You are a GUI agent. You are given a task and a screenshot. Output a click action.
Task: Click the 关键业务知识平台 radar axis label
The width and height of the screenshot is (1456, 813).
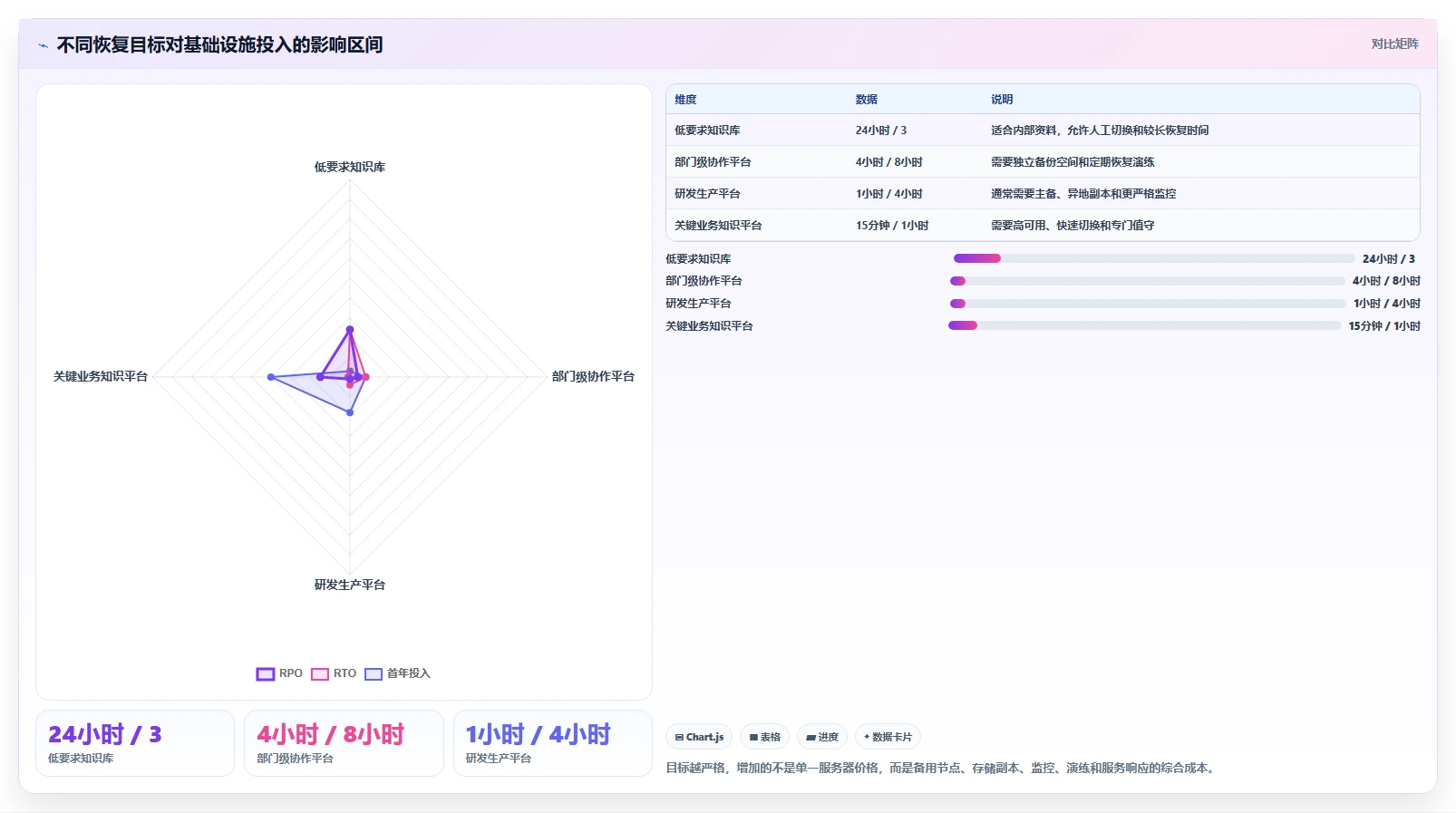pos(101,376)
